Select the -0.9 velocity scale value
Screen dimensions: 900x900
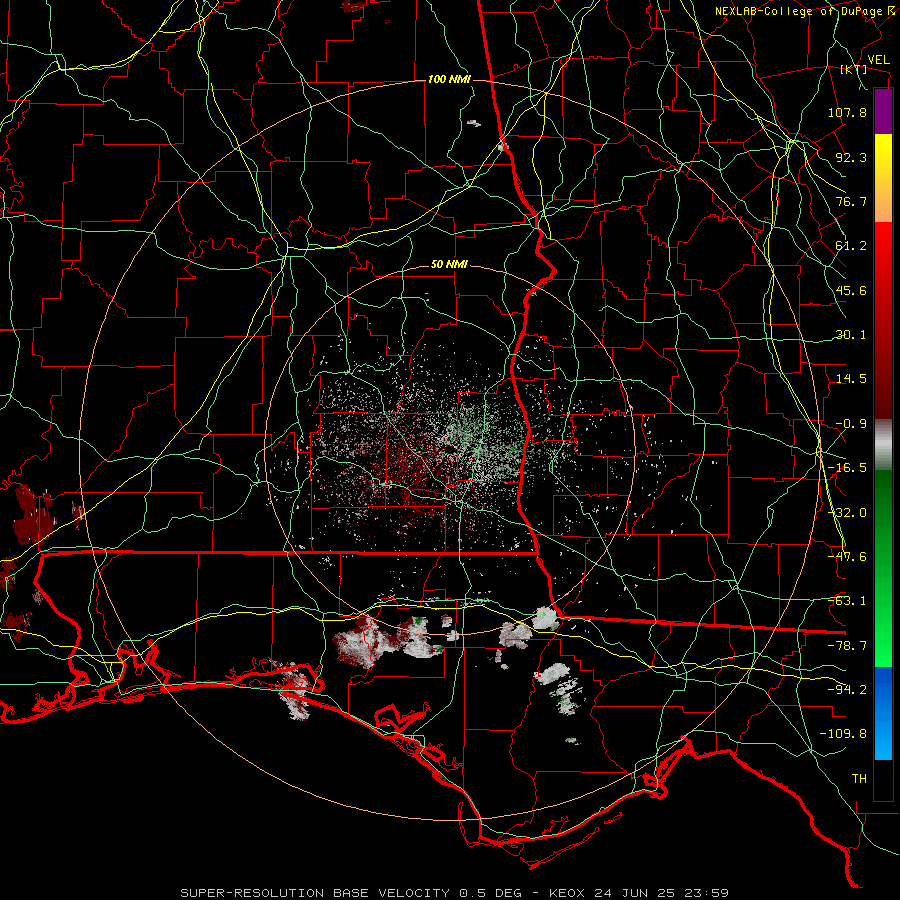click(x=851, y=424)
